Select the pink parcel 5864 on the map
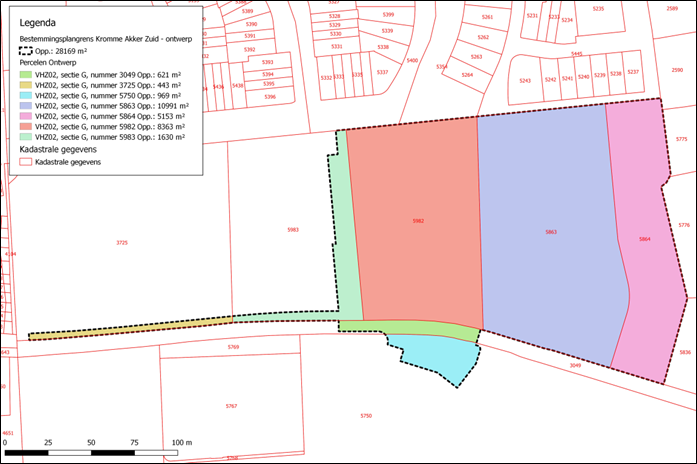The image size is (697, 464). pyautogui.click(x=645, y=240)
